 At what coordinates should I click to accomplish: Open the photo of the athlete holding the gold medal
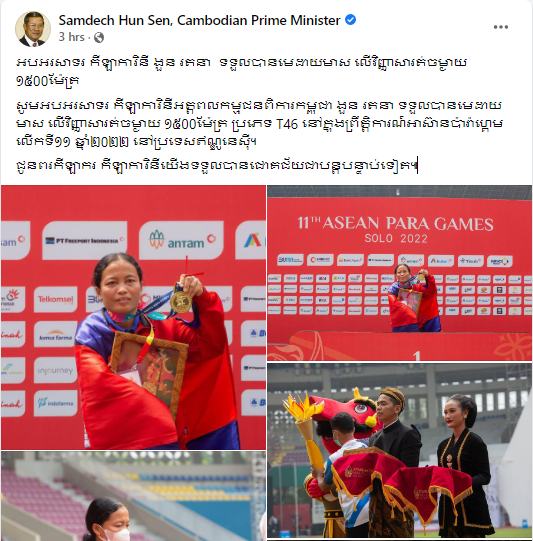pyautogui.click(x=134, y=317)
